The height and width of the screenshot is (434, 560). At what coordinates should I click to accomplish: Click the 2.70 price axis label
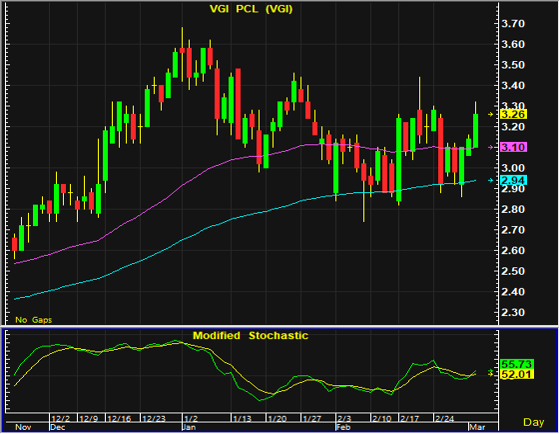pyautogui.click(x=513, y=230)
